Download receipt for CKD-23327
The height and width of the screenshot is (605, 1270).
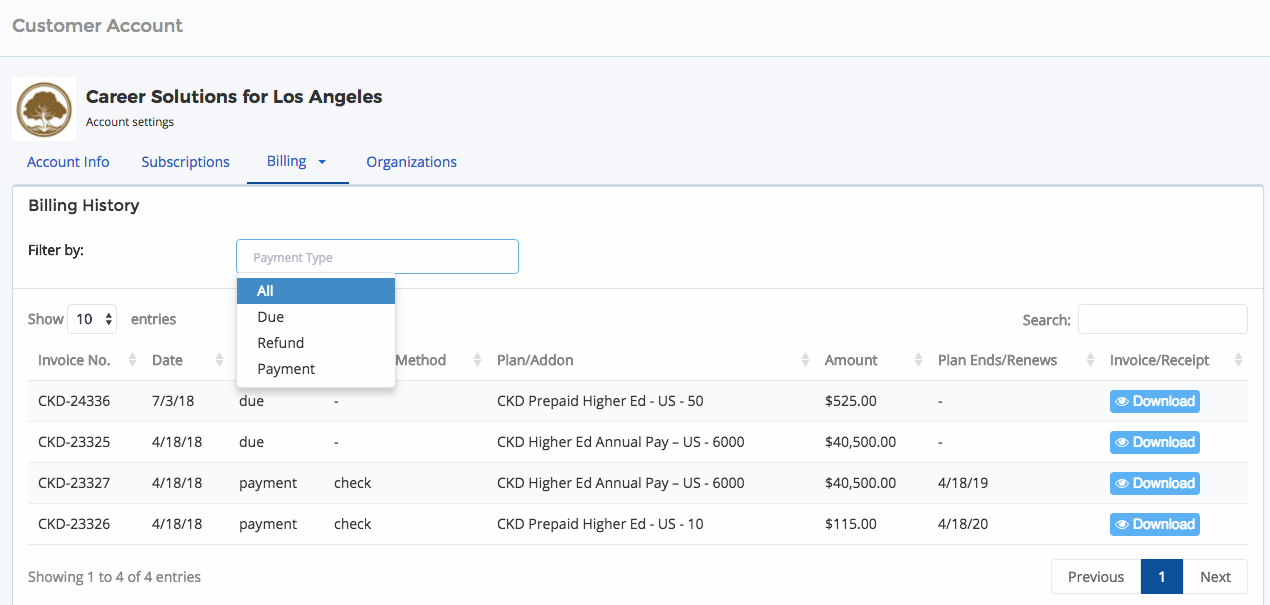point(1155,483)
